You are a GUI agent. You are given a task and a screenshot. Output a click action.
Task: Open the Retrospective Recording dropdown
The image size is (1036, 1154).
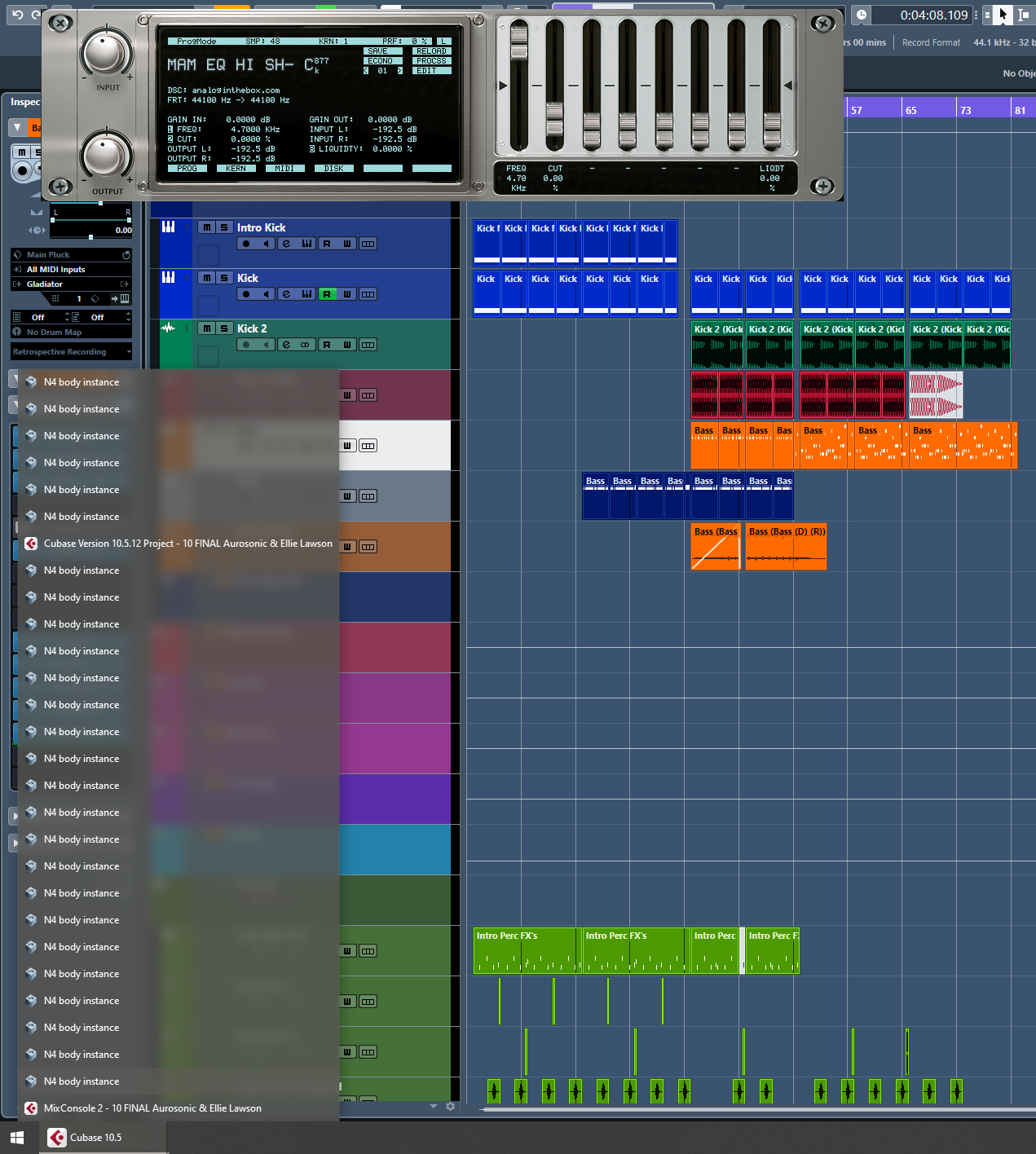coord(71,352)
